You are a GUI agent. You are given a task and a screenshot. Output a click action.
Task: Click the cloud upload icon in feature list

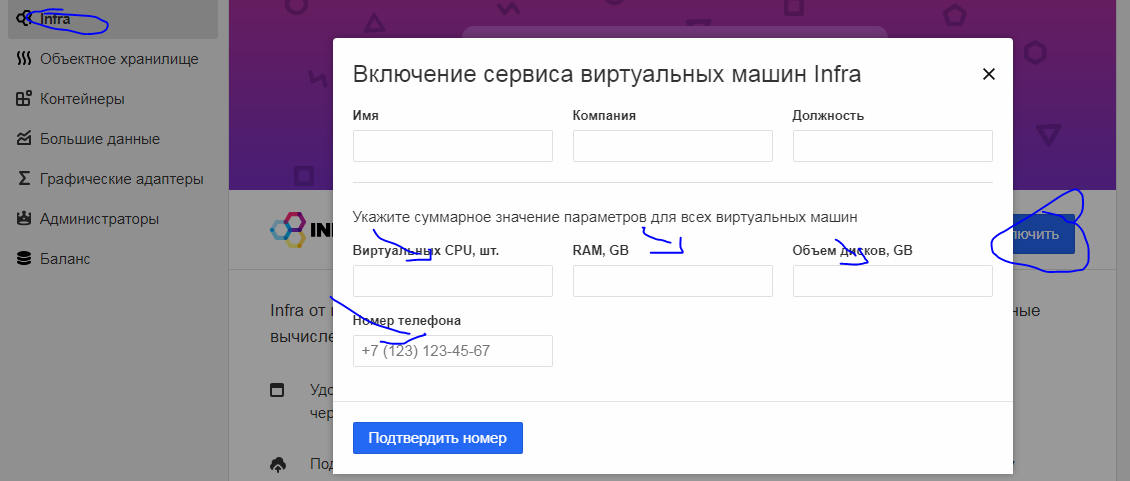(x=277, y=464)
